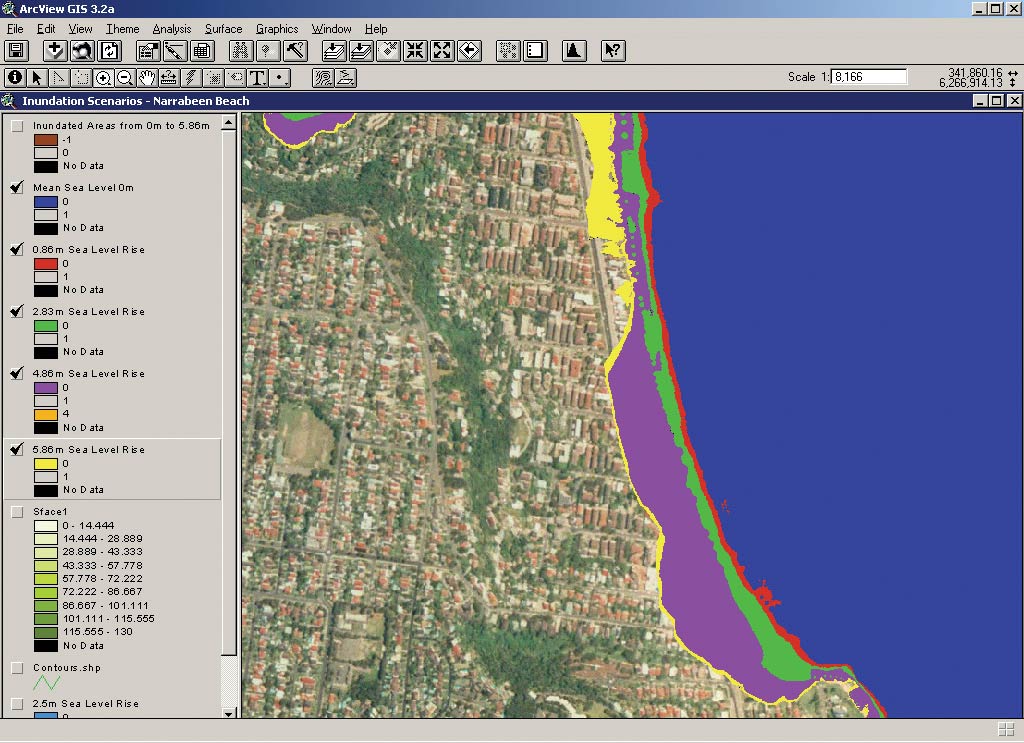
Task: Enable the Sface1 theme checkbox
Action: [x=17, y=512]
